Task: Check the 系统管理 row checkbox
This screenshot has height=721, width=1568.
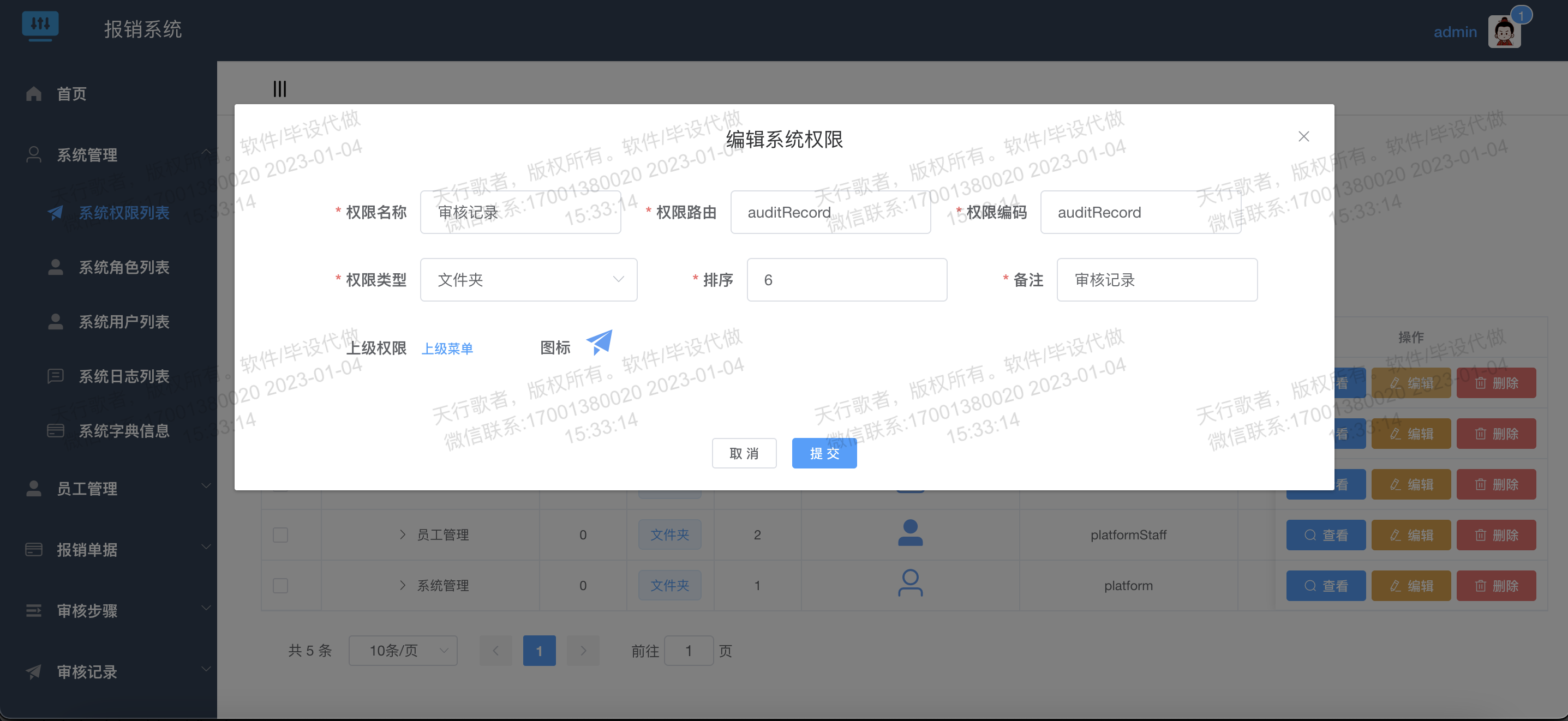Action: click(280, 585)
